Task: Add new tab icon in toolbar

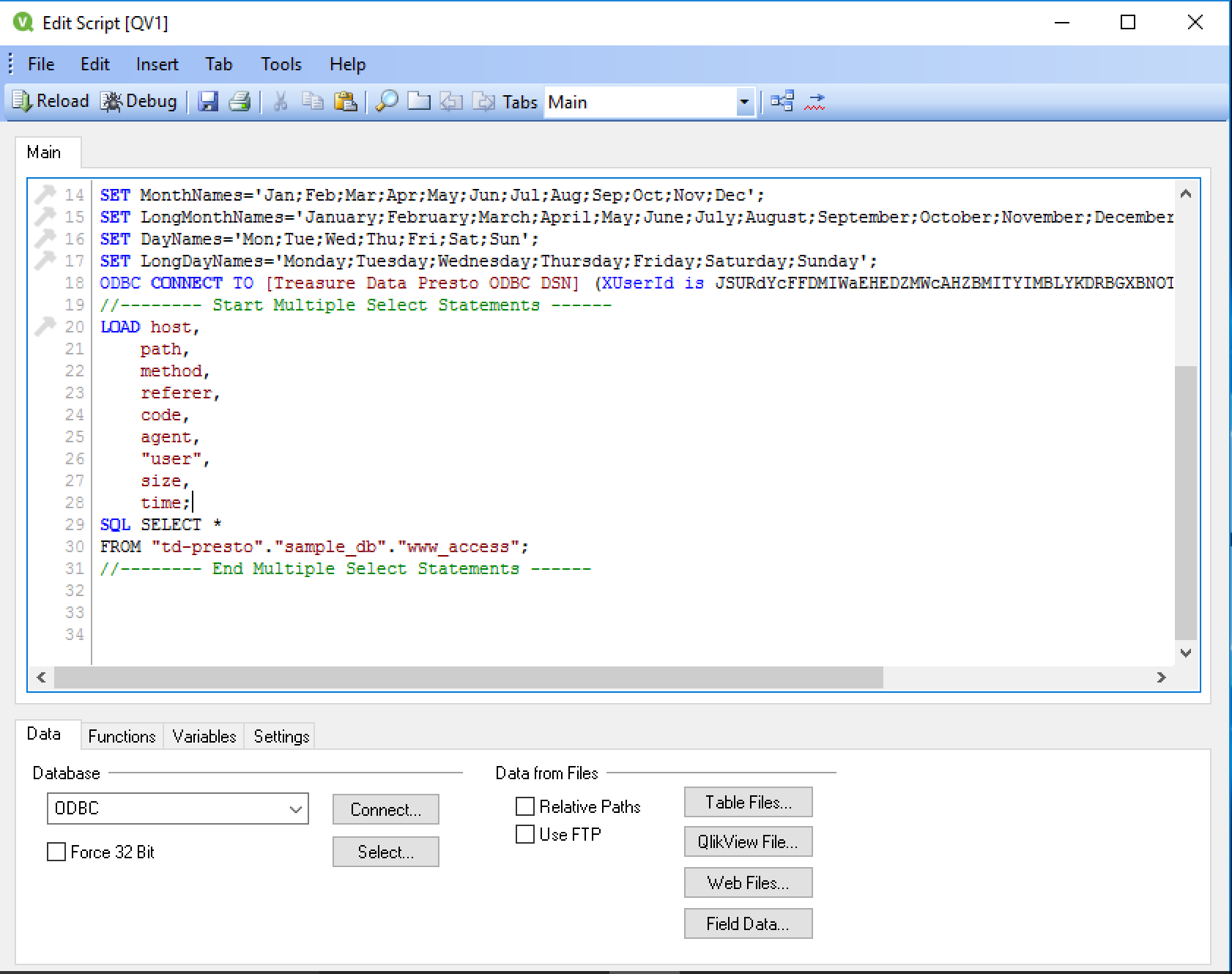Action: click(x=419, y=101)
